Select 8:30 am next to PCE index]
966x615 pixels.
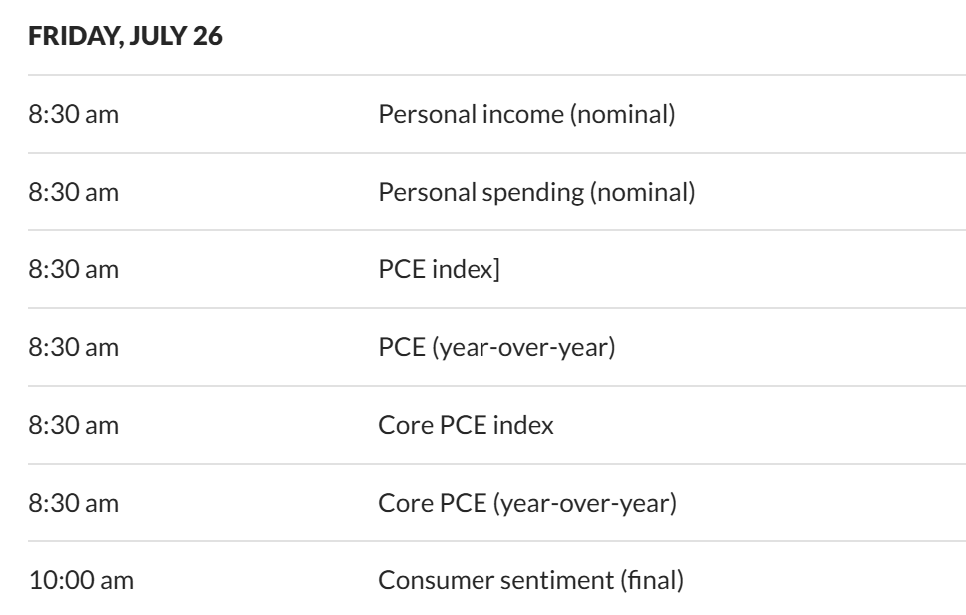(74, 270)
